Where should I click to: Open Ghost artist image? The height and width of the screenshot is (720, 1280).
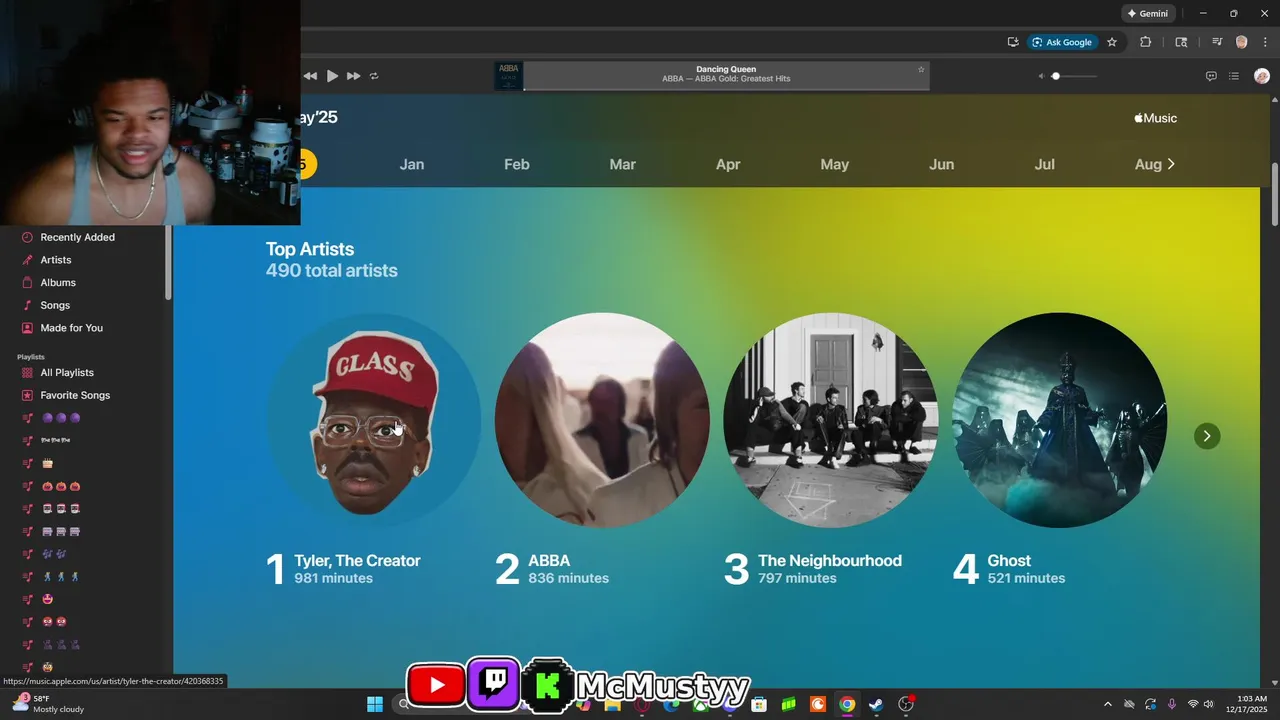[1060, 420]
